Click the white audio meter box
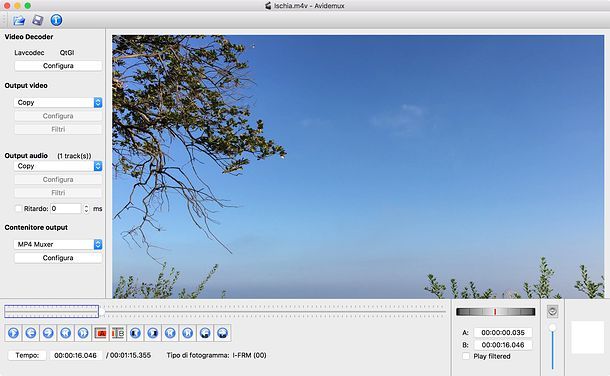Screen dimensions: 610x376 587,337
